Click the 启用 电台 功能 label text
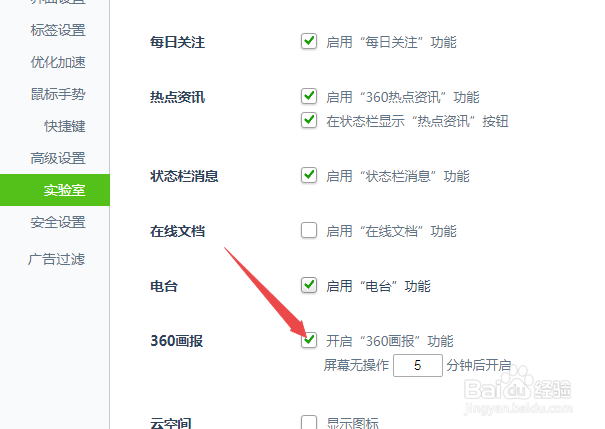The image size is (605, 429). click(x=378, y=286)
